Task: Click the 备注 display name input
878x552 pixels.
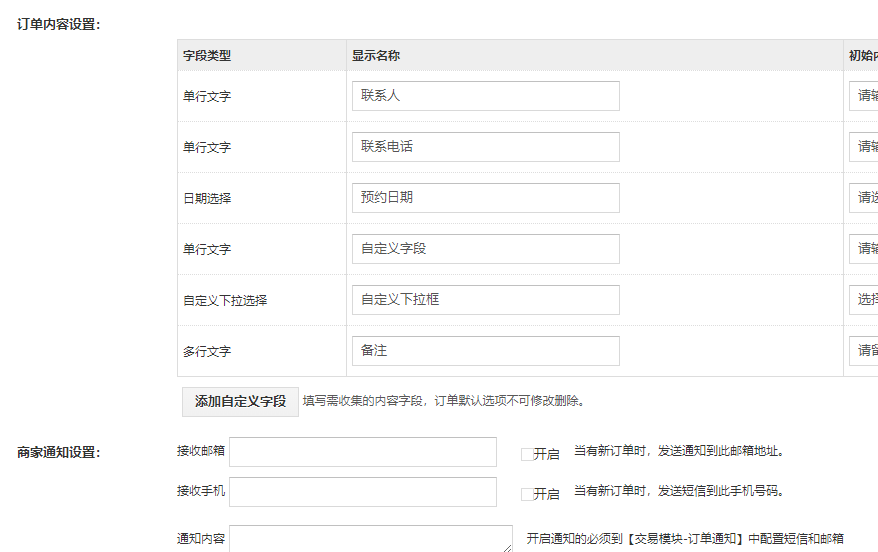Action: point(485,351)
